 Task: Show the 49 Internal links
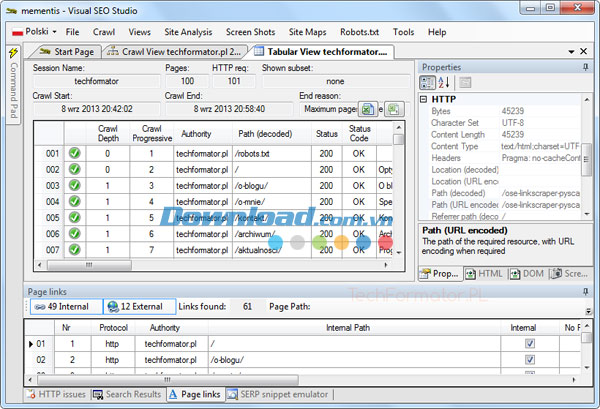point(66,306)
